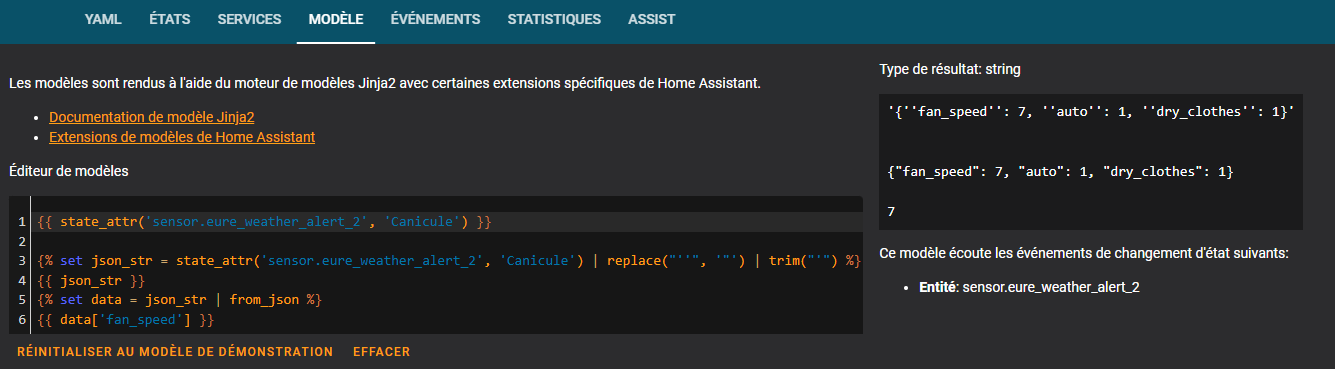Click the entity sensor.eure_weather_alert_2 listing
Viewport: 1335px width, 369px height.
click(1030, 287)
